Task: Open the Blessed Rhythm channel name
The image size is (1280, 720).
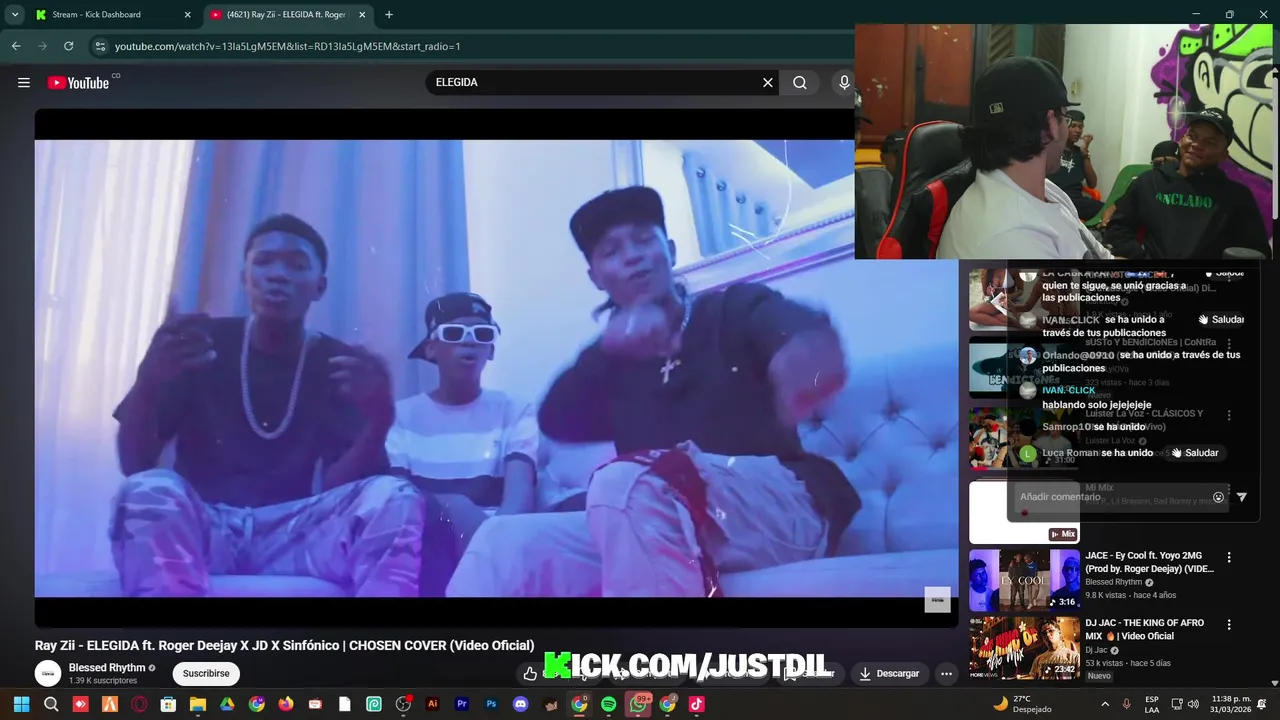Action: click(x=107, y=667)
